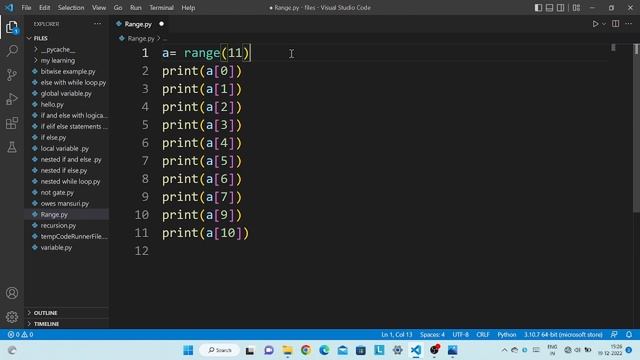Open the View menu

click(x=98, y=8)
